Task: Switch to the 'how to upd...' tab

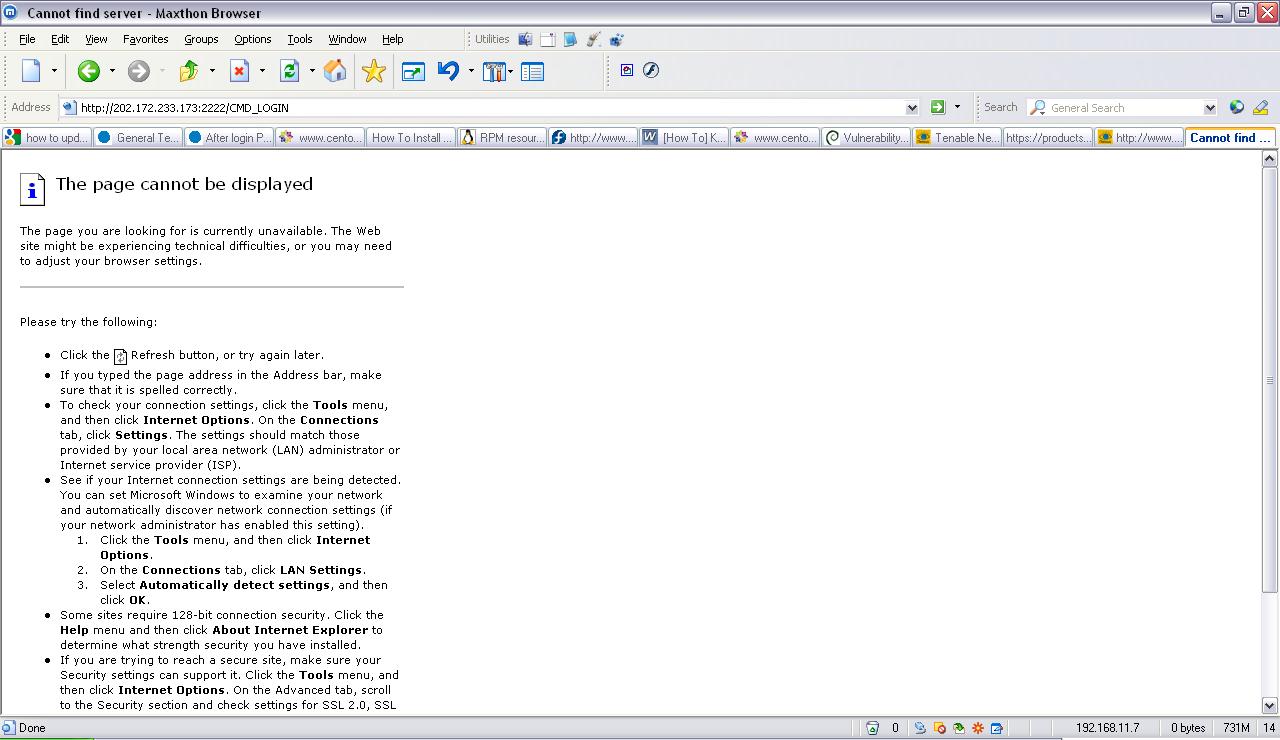Action: (47, 138)
